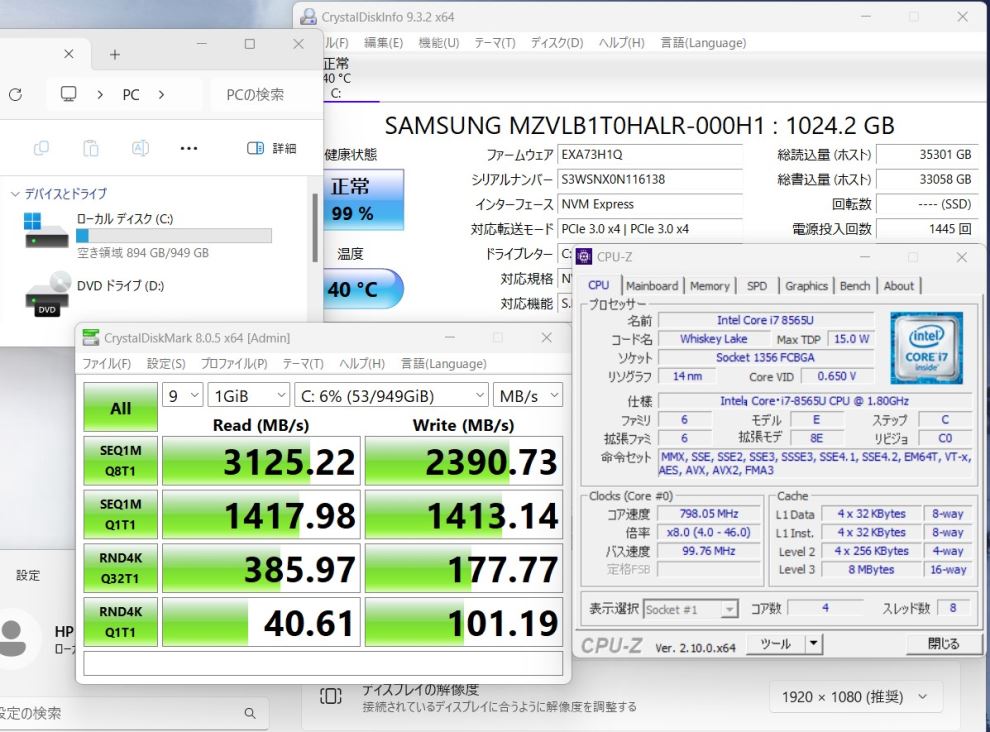Image resolution: width=990 pixels, height=732 pixels.
Task: Select the CPU tab in CPU-Z
Action: pyautogui.click(x=599, y=285)
